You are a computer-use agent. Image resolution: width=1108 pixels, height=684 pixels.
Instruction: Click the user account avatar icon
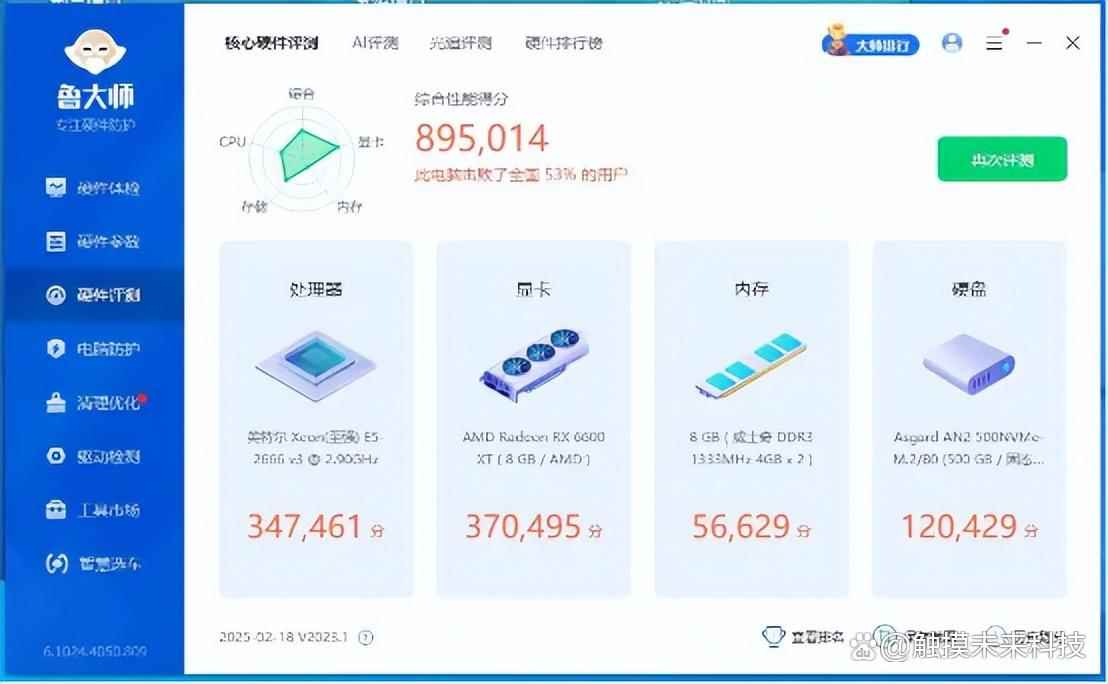[x=952, y=43]
